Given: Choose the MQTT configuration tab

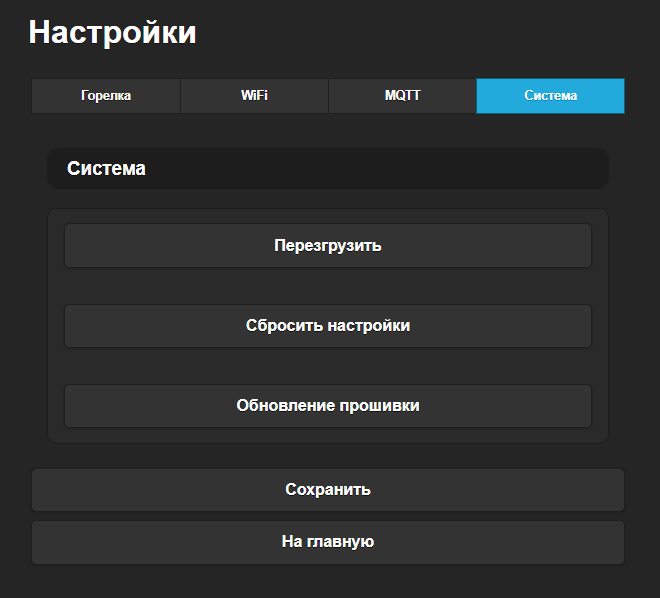Looking at the screenshot, I should click(402, 96).
